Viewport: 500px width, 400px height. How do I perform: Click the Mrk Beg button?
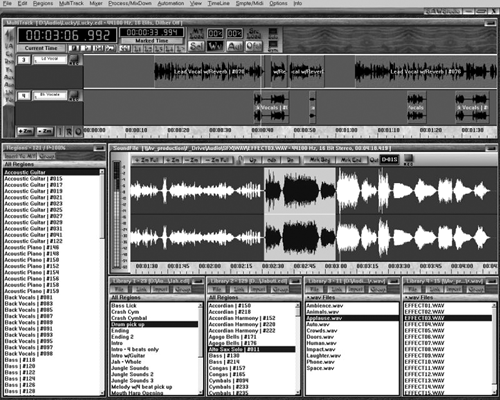click(319, 160)
